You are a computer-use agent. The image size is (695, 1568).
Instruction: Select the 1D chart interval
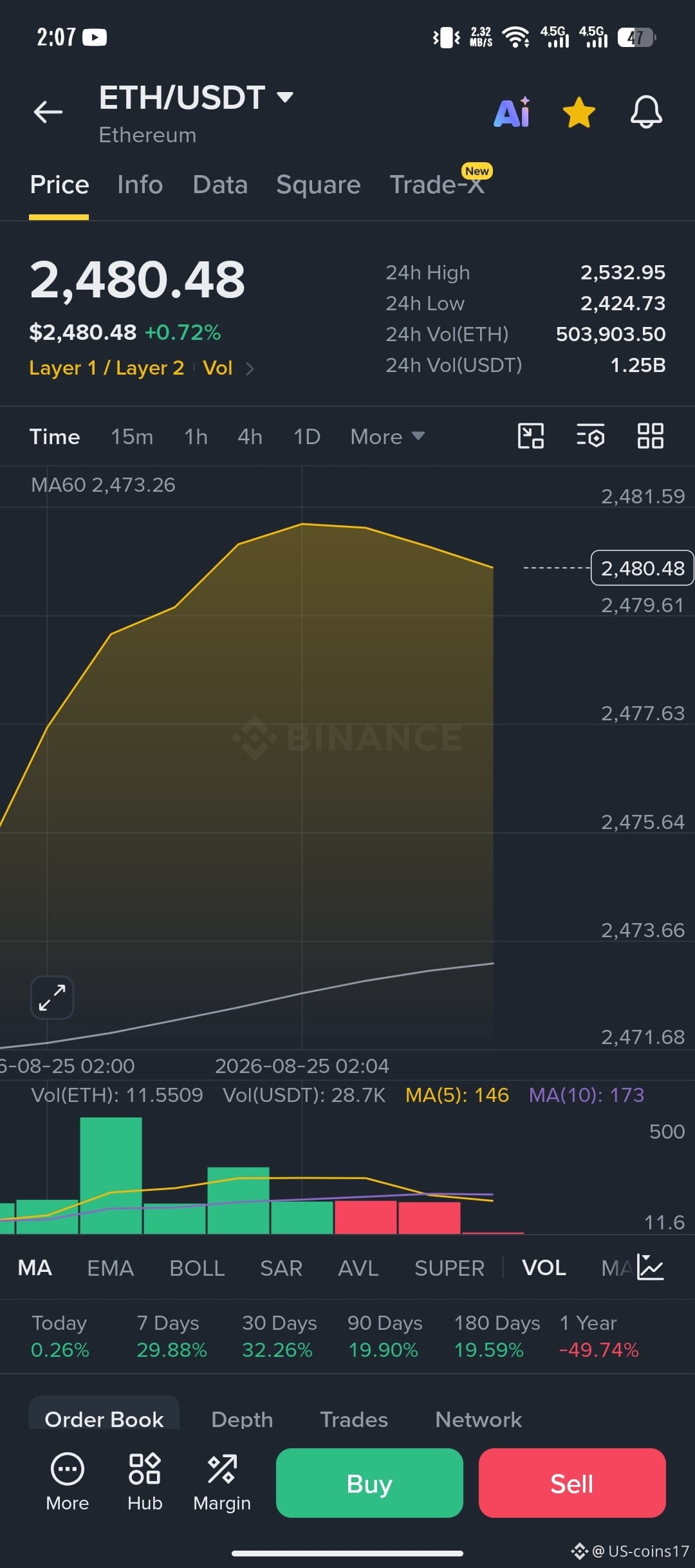307,436
